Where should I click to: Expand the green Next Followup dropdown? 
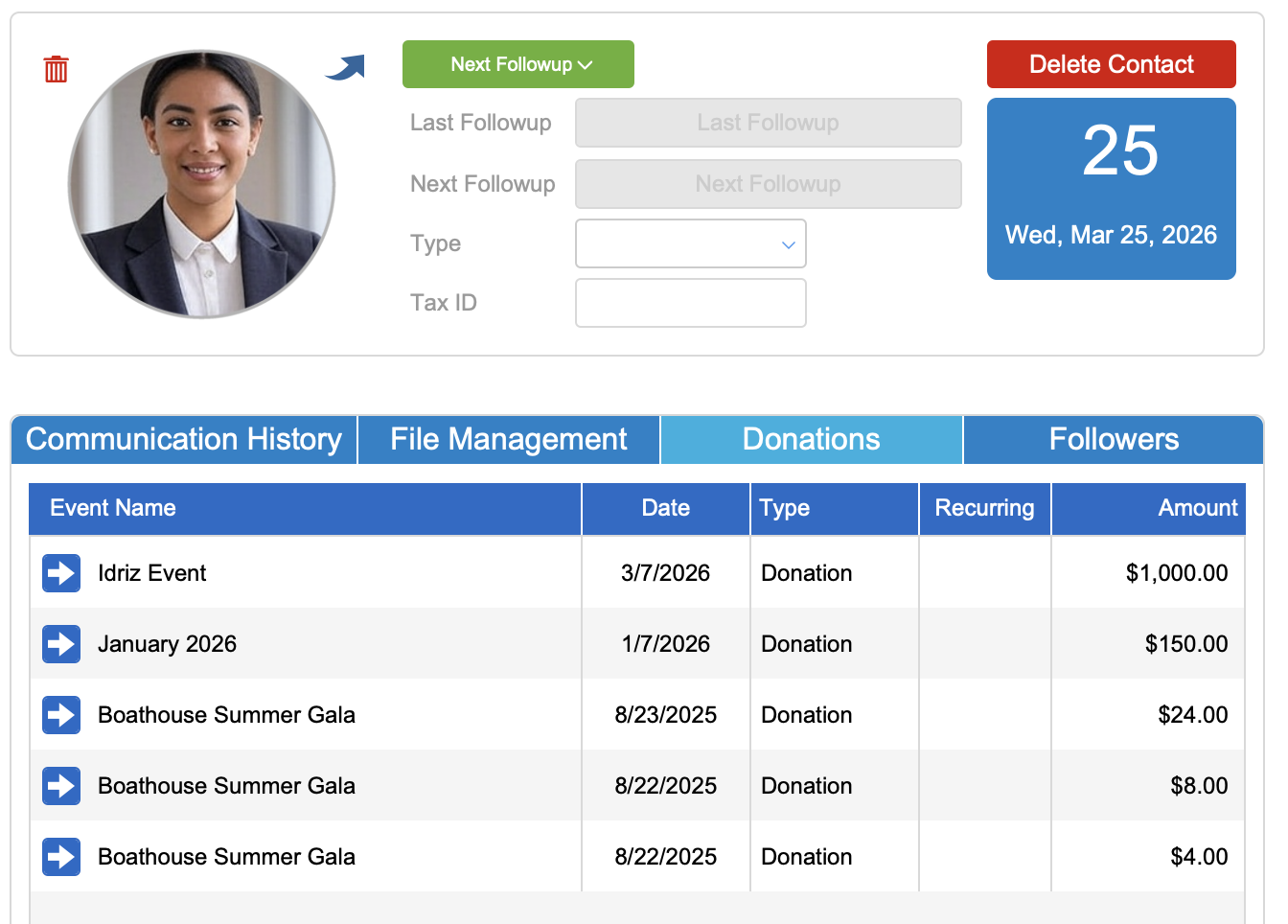pyautogui.click(x=518, y=64)
